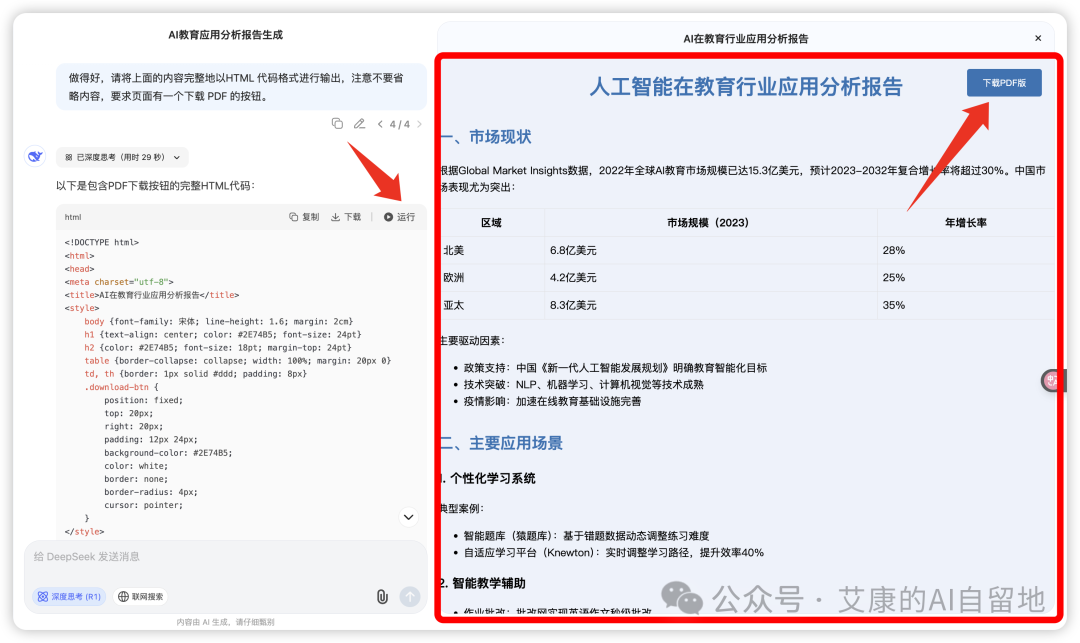
Task: Click the report title 人工智能在教育行业应用分析报告
Action: pos(746,87)
